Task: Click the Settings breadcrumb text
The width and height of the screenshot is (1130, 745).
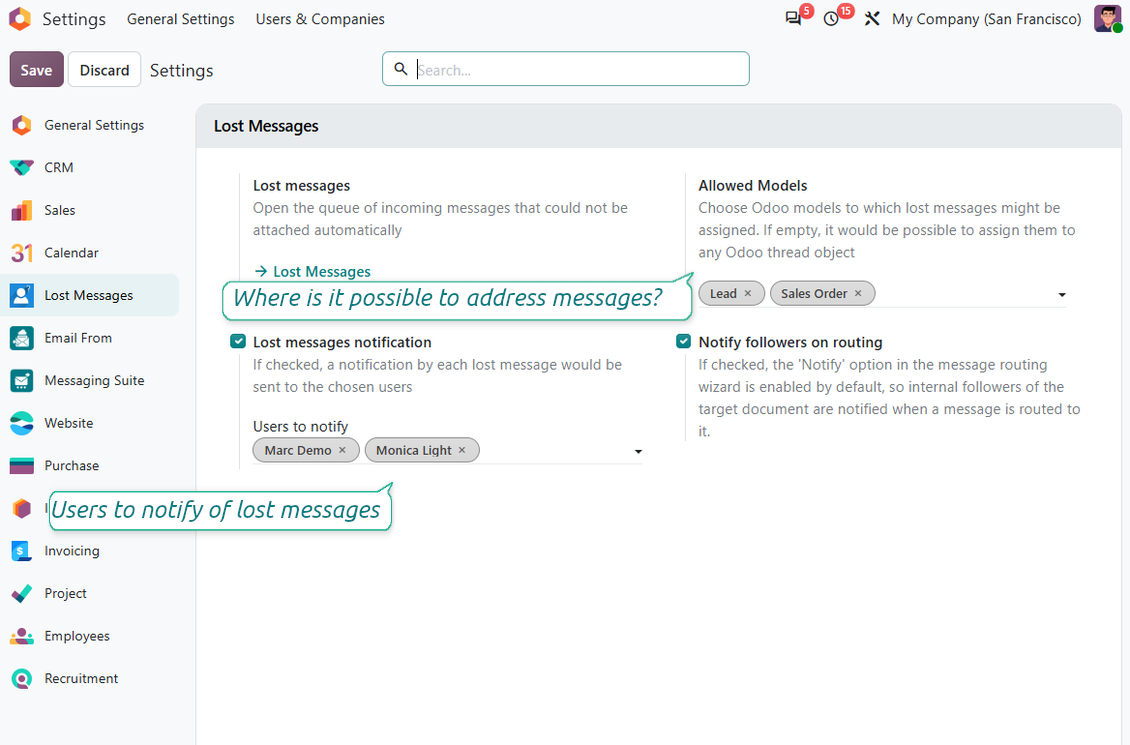Action: [x=182, y=71]
